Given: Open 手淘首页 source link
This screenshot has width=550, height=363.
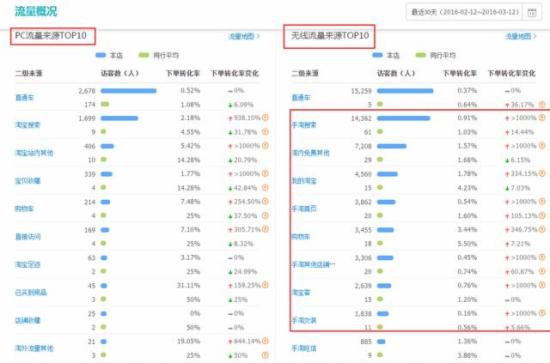Looking at the screenshot, I should tap(304, 209).
